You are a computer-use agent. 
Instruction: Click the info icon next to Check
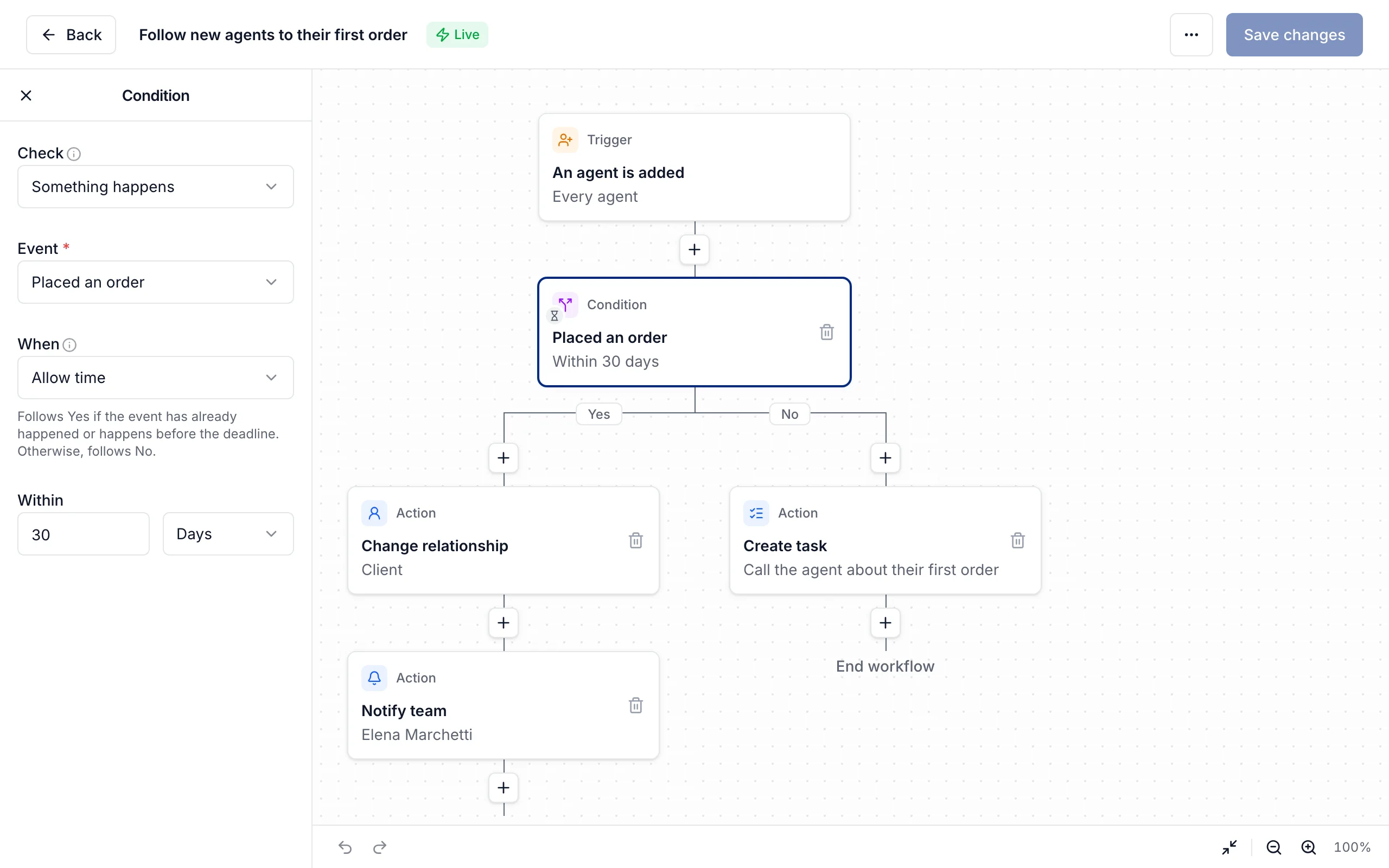[73, 154]
